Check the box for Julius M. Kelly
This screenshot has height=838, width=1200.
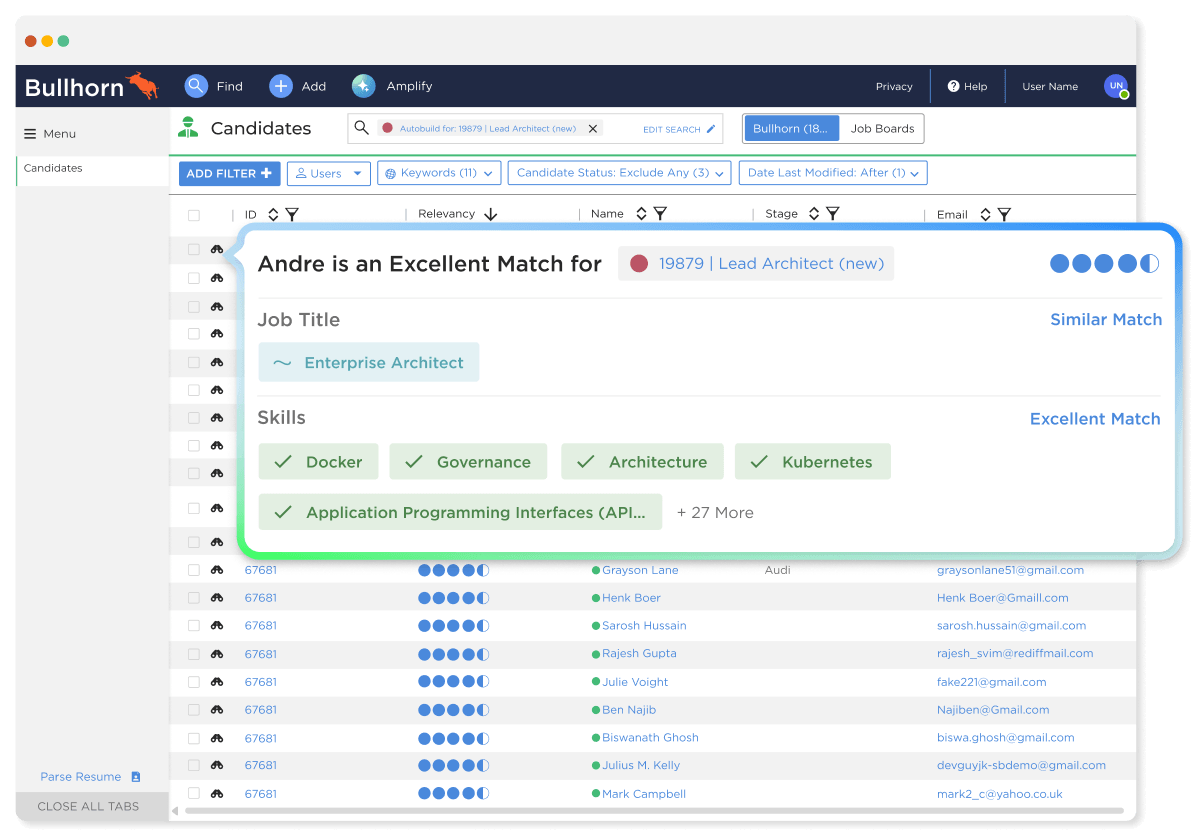click(194, 766)
